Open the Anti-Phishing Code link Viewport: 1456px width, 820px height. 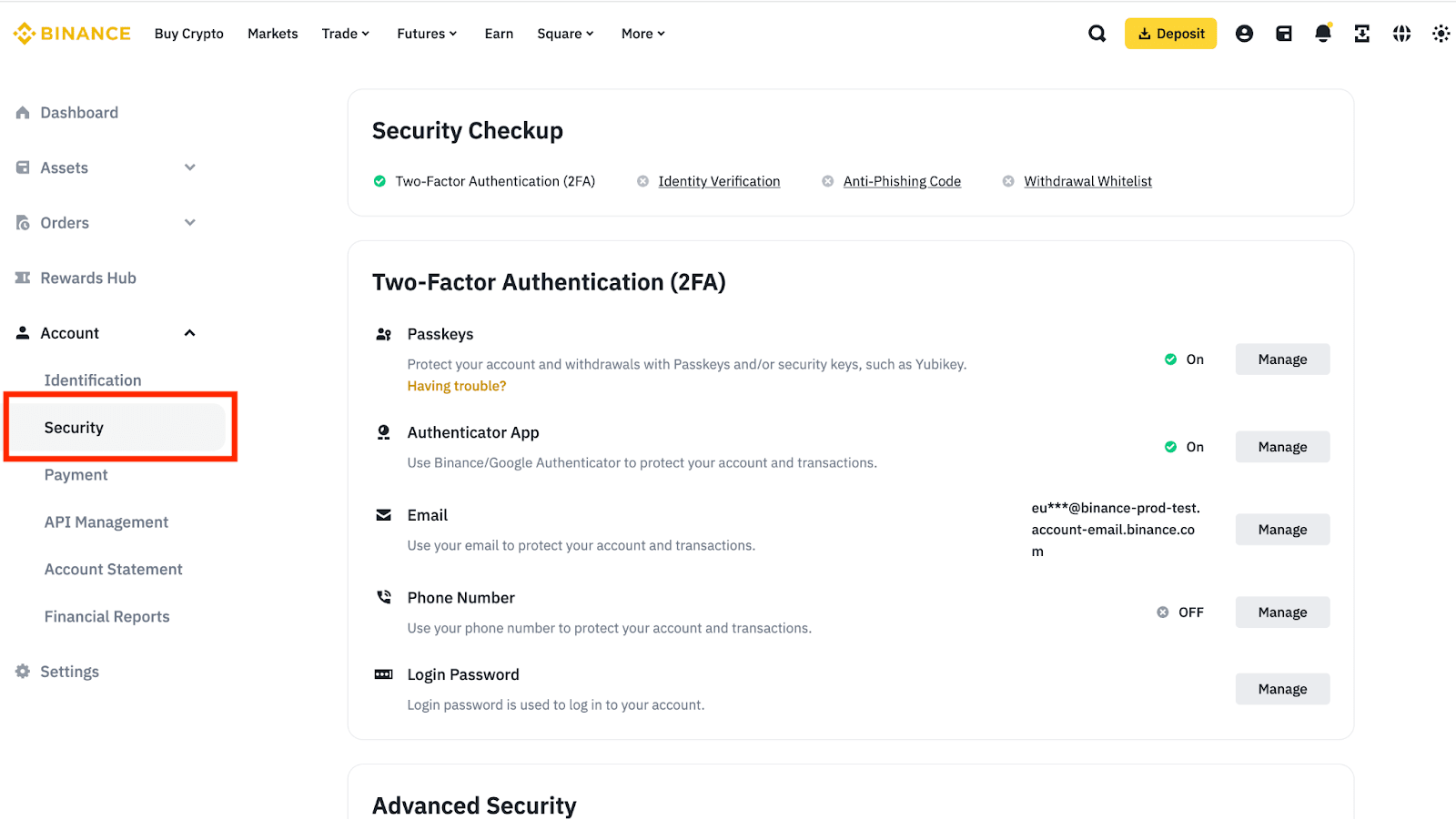(902, 181)
